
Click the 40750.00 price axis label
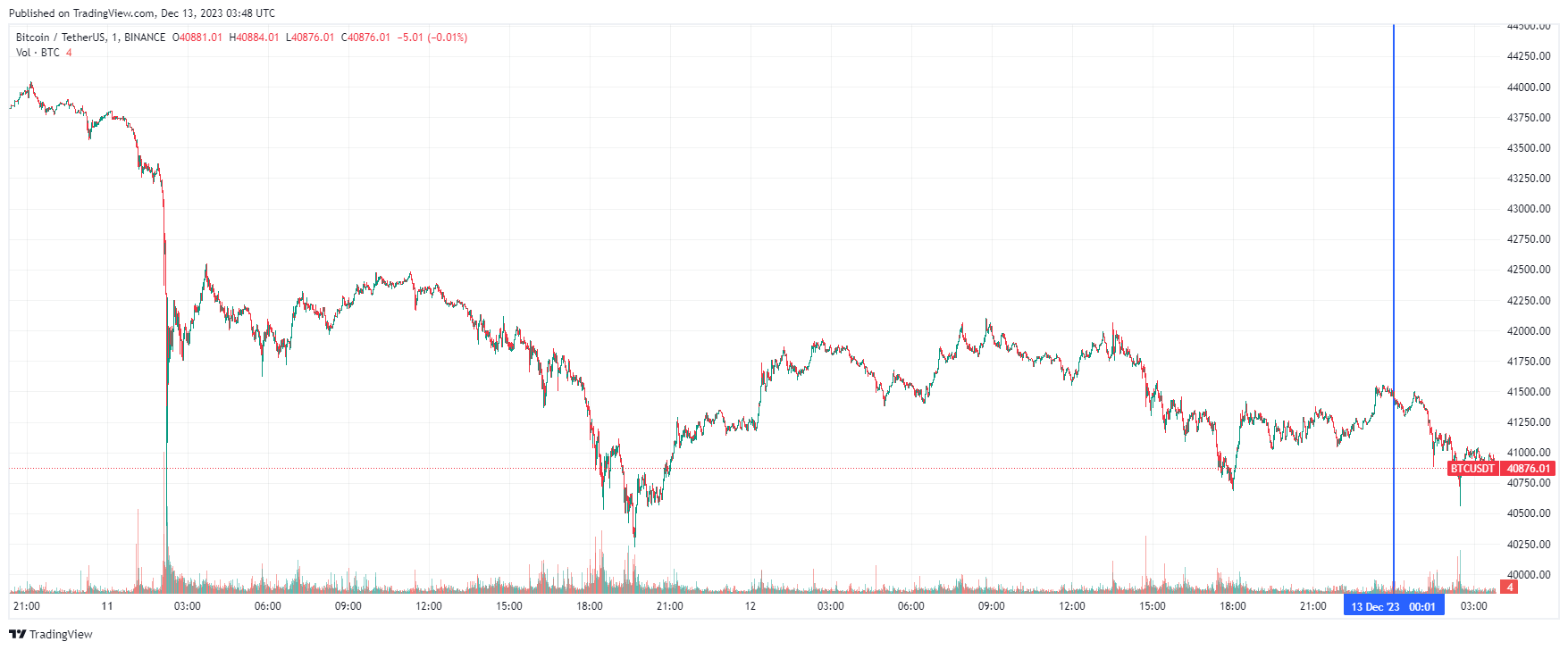pyautogui.click(x=1529, y=483)
